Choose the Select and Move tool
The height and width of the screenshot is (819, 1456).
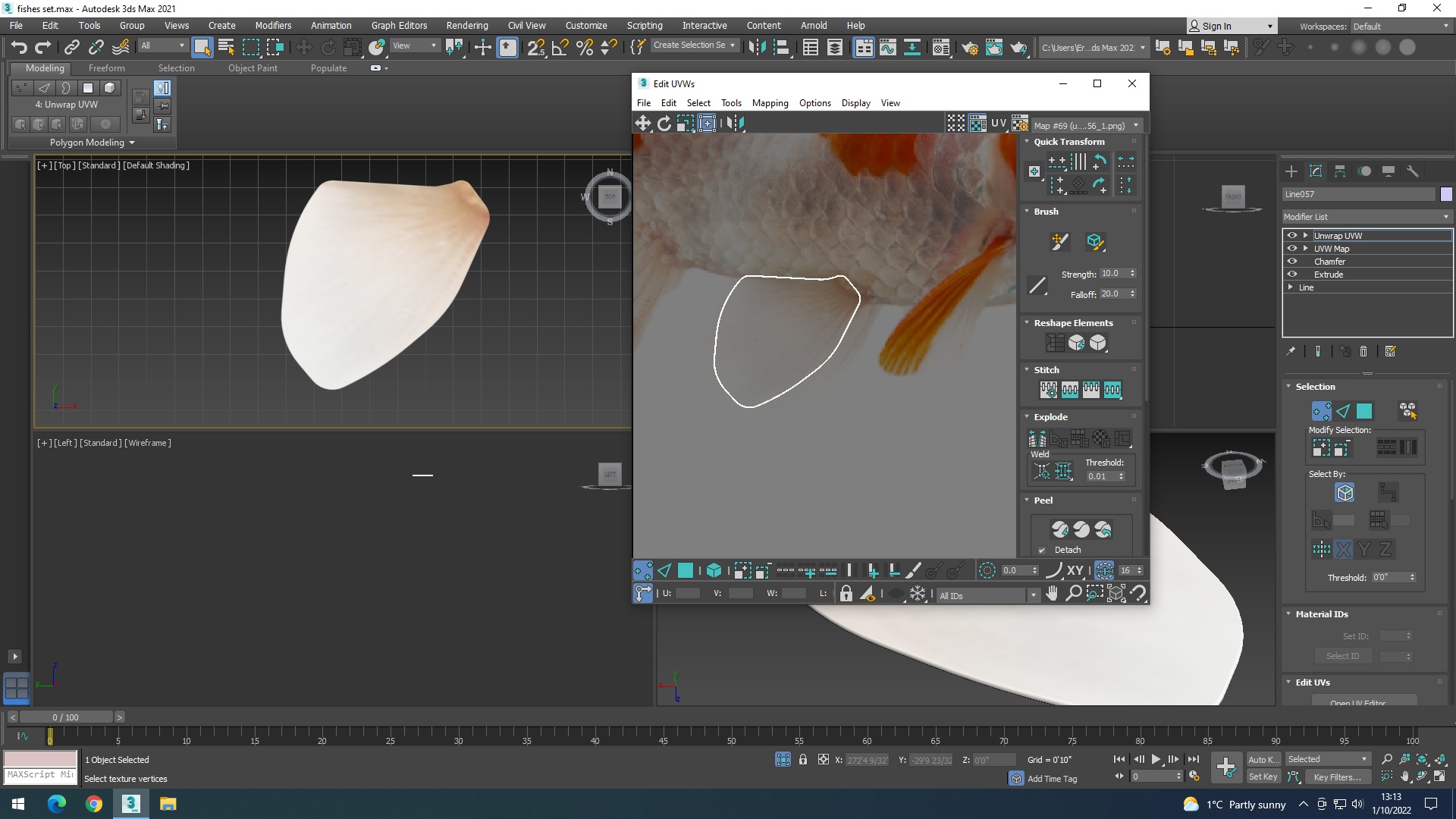click(303, 47)
